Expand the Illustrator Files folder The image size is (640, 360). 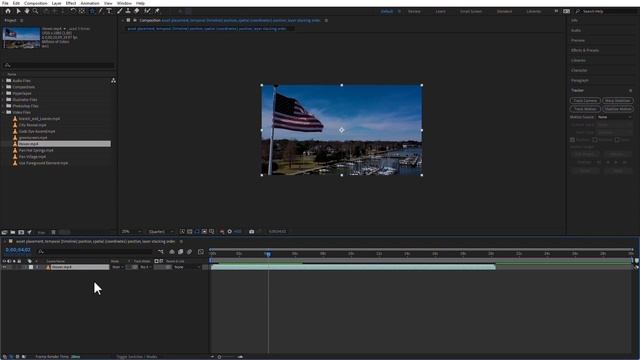pyautogui.click(x=3, y=100)
